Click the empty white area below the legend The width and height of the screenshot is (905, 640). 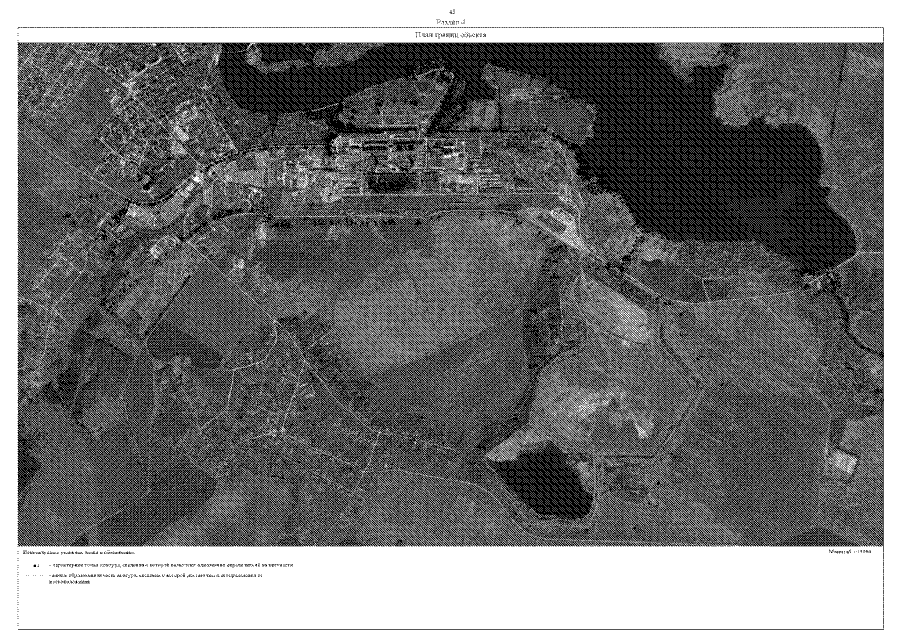click(450, 608)
